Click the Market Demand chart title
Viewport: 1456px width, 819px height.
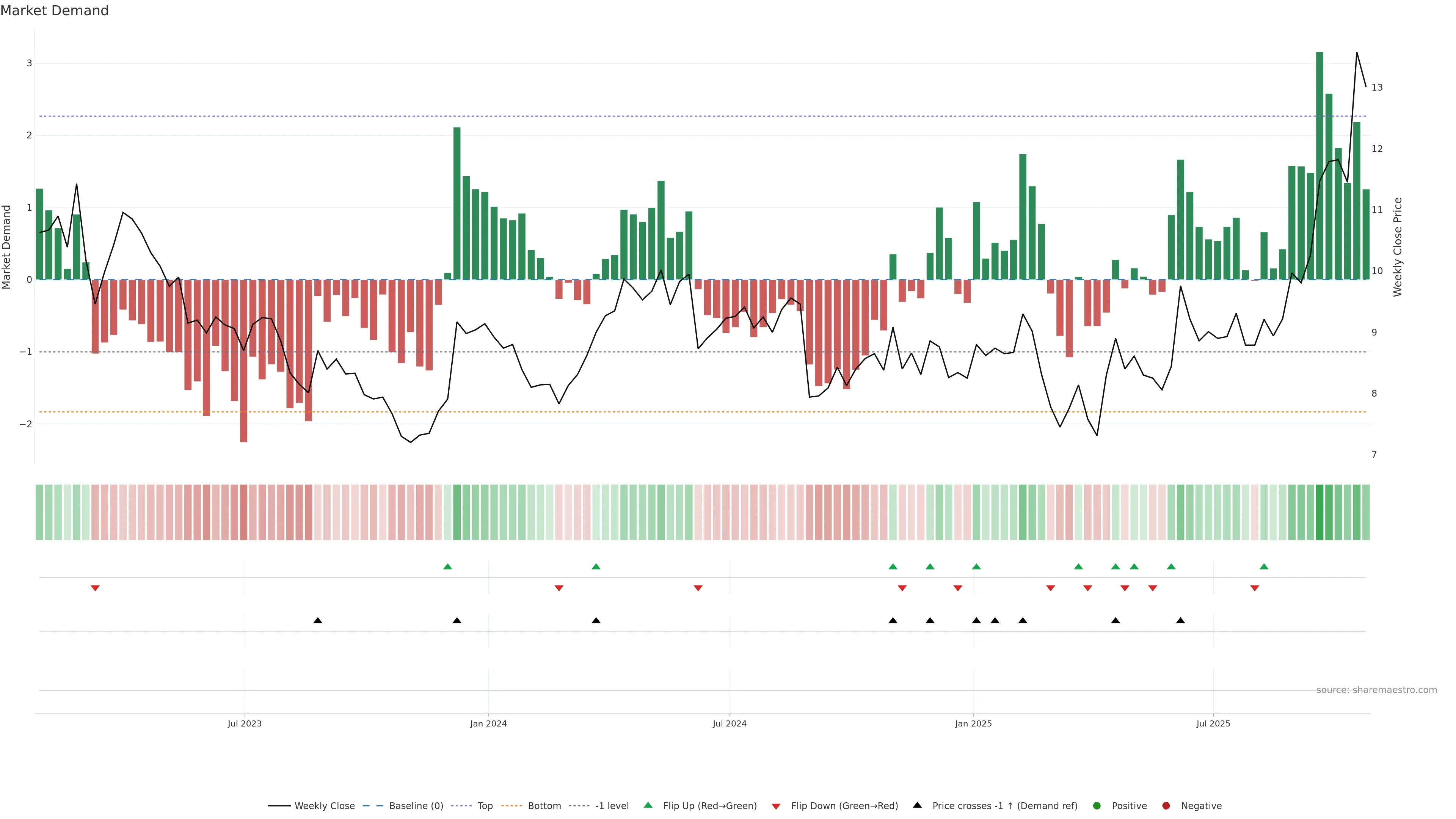click(54, 11)
